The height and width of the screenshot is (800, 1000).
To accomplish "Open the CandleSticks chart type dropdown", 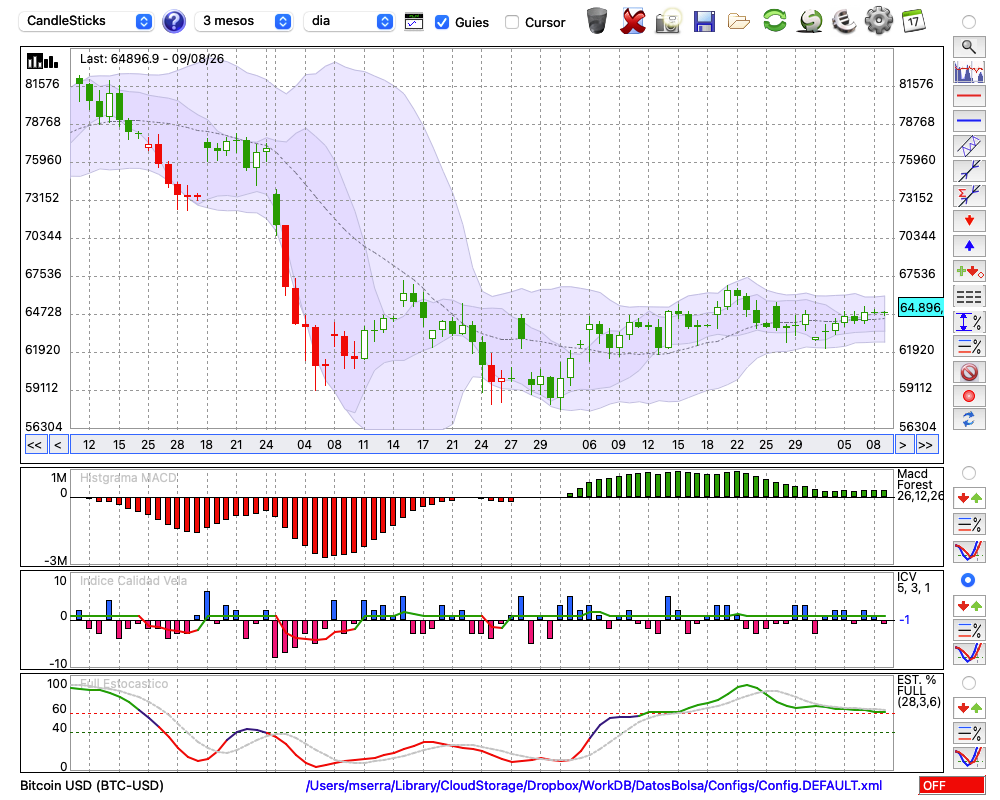I will (x=85, y=21).
